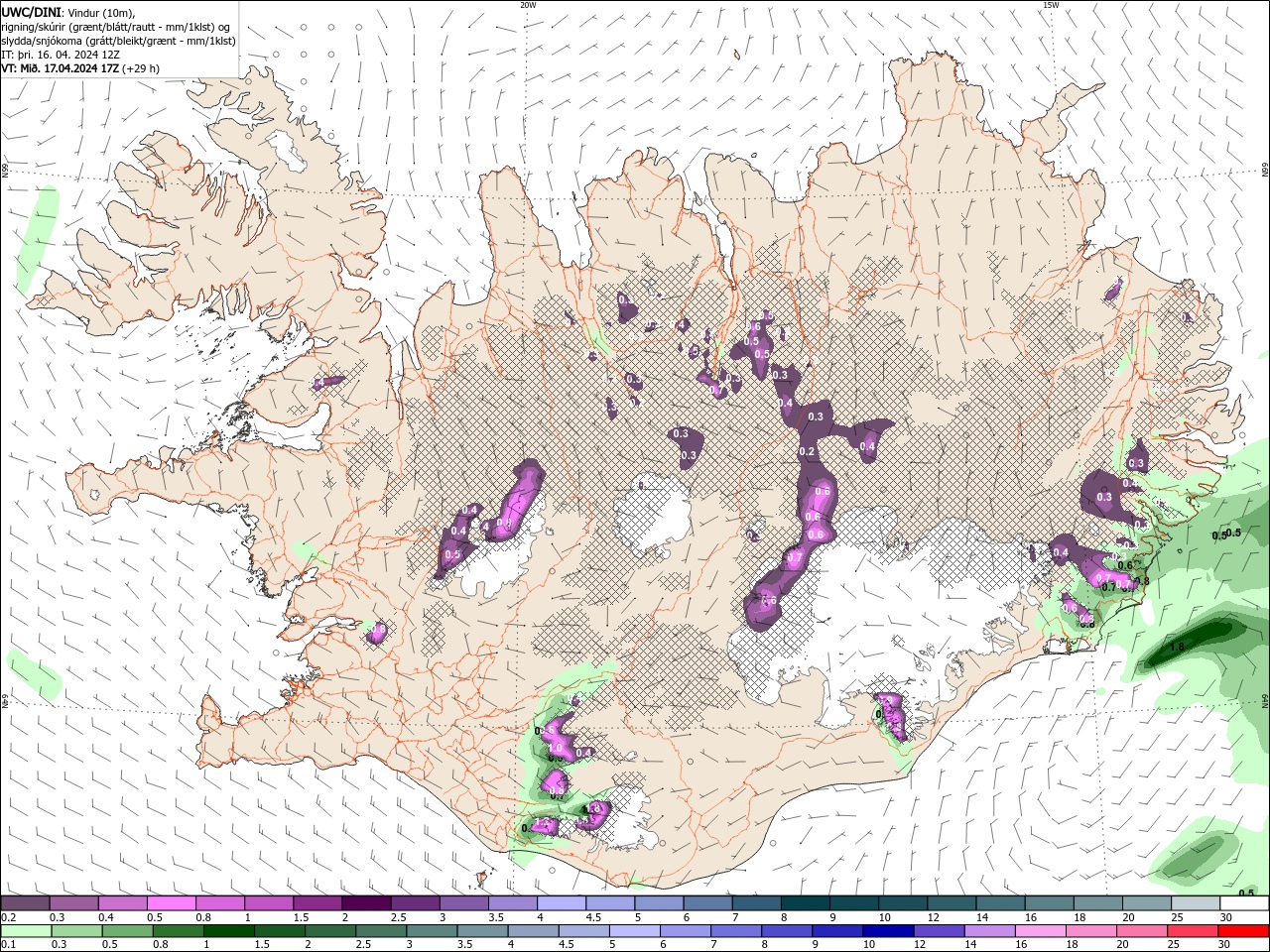Select the upper legend swatch between 1 and 1.5
This screenshot has height=952, width=1270.
(x=269, y=903)
